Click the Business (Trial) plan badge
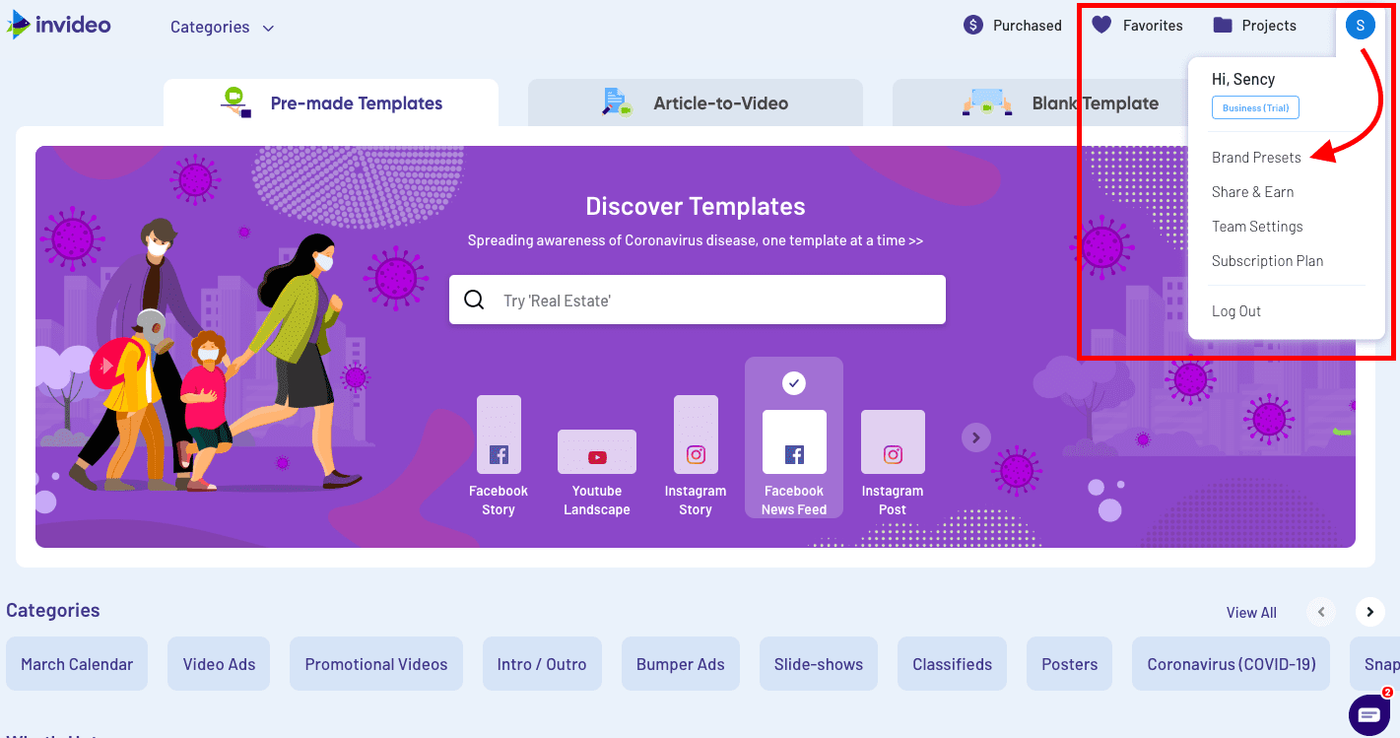 [x=1255, y=107]
